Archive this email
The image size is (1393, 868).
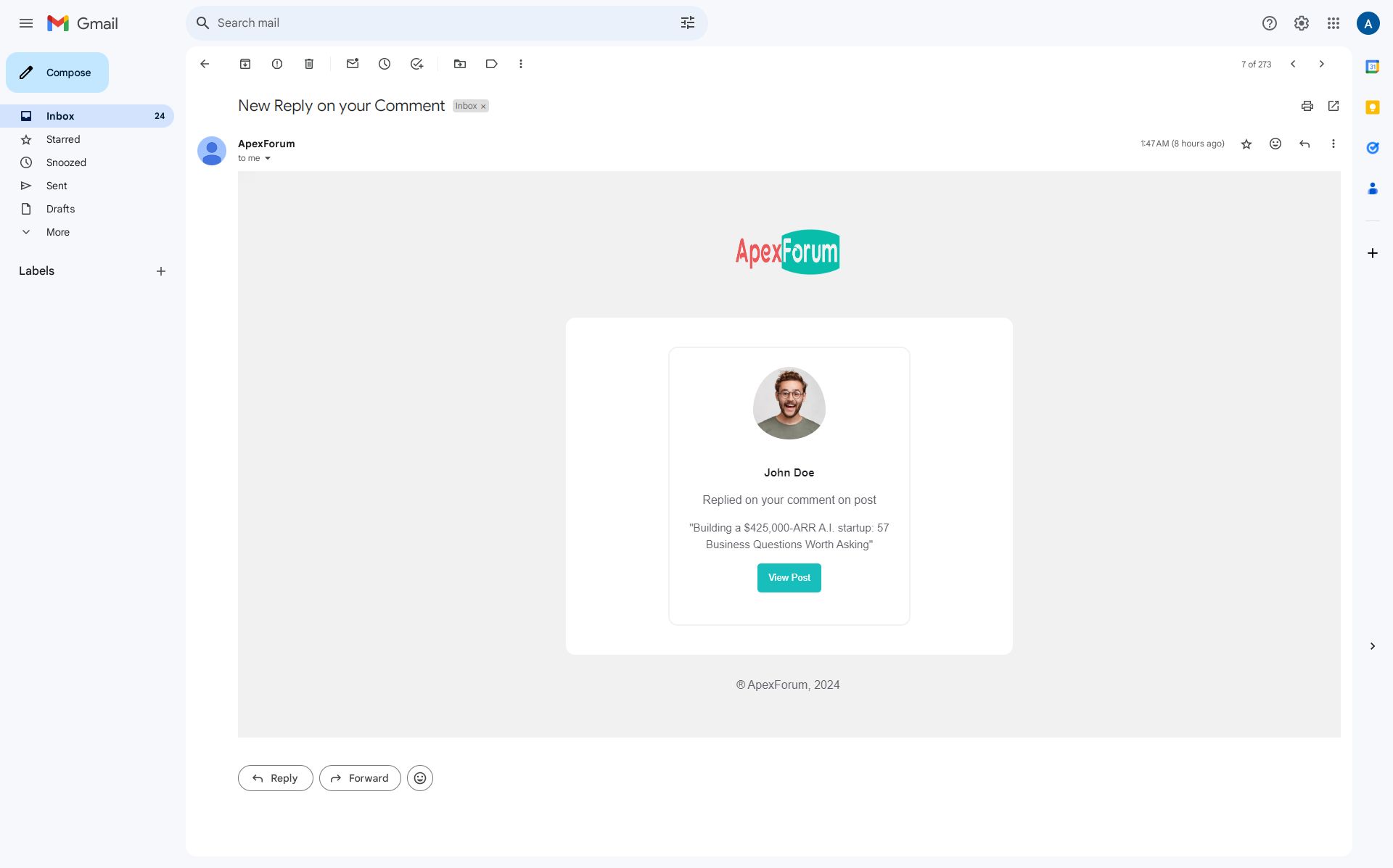(245, 64)
